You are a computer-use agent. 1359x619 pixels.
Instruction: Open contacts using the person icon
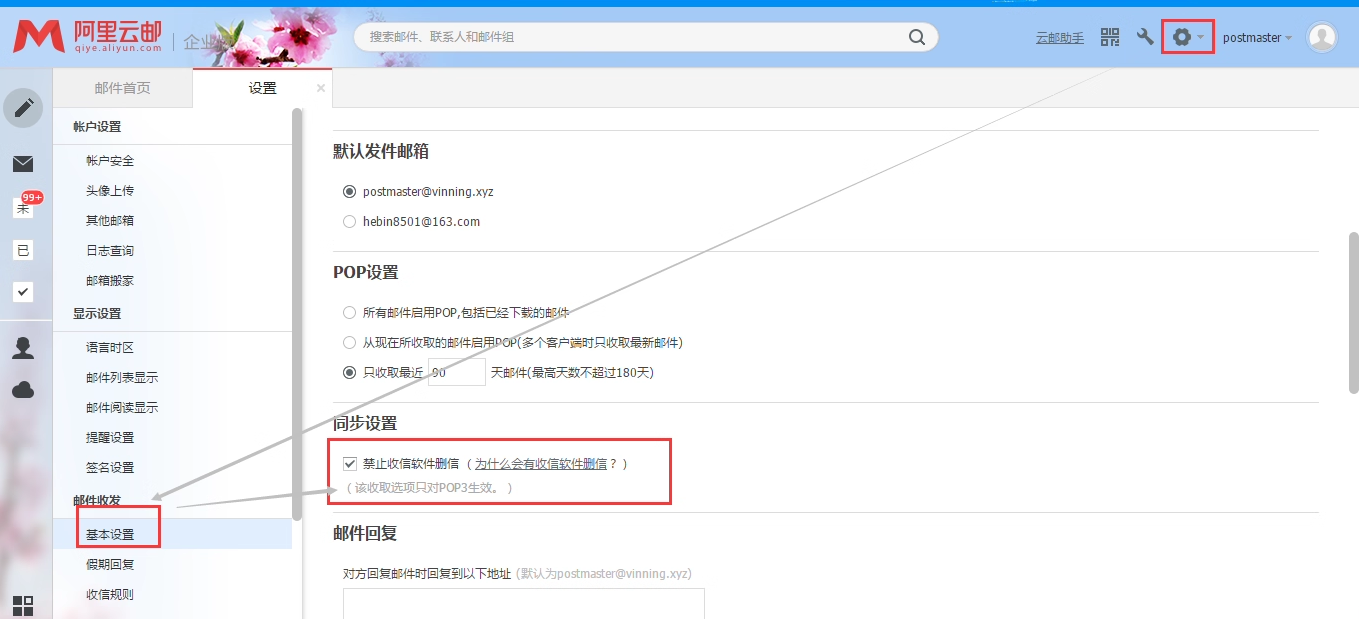[24, 347]
